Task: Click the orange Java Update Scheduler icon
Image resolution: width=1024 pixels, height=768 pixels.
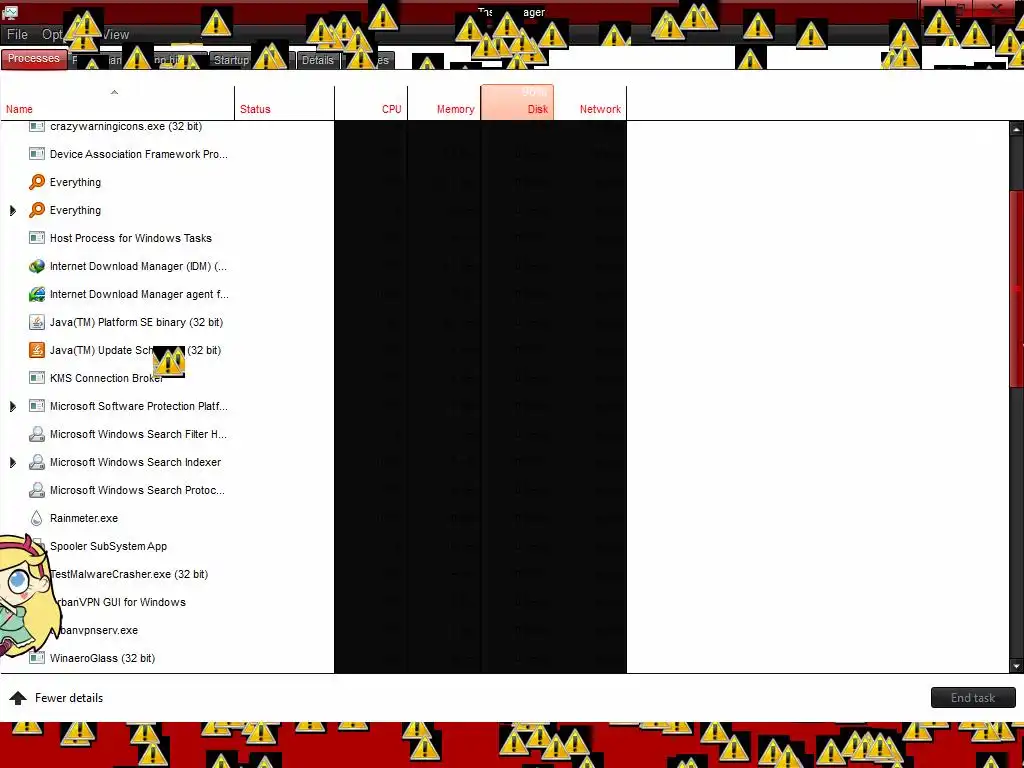Action: coord(37,351)
